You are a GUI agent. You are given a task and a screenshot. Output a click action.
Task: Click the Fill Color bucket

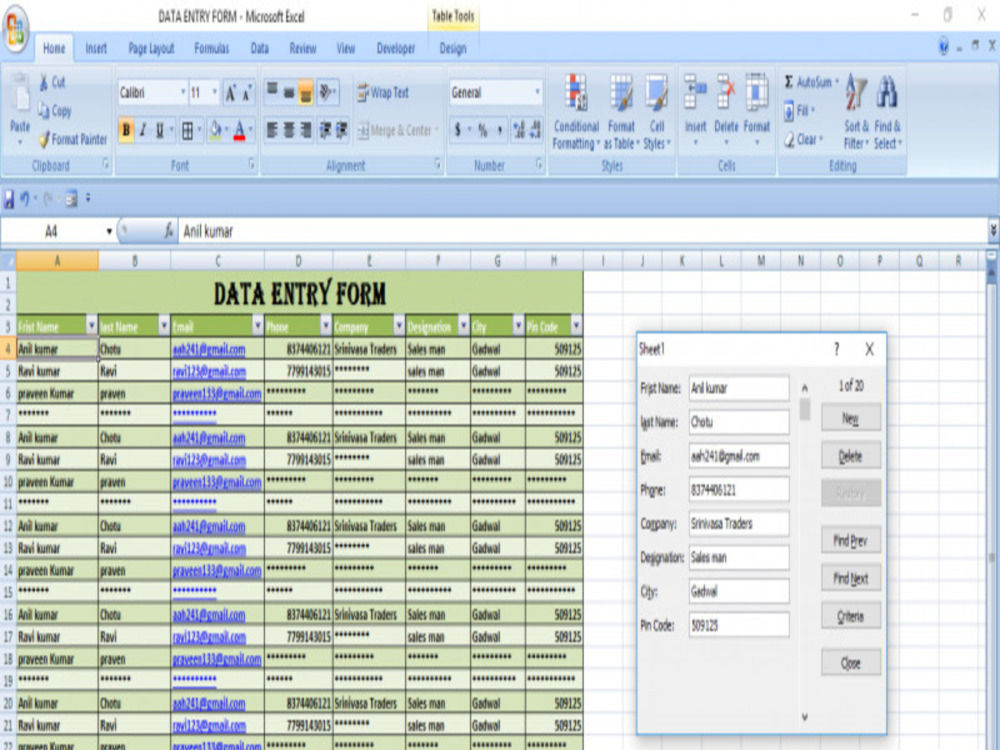click(216, 130)
